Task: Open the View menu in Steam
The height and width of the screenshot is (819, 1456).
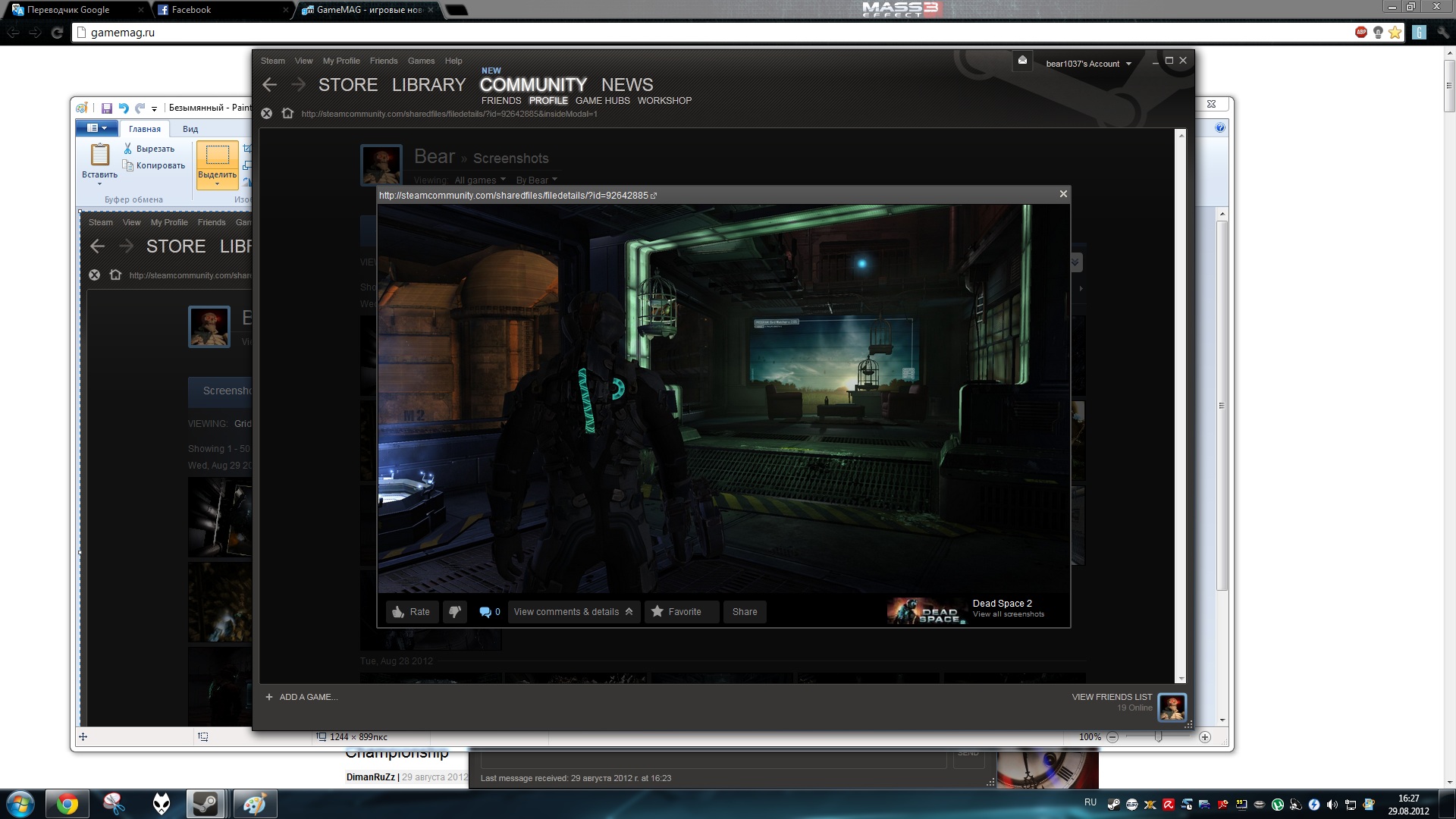Action: click(x=303, y=61)
